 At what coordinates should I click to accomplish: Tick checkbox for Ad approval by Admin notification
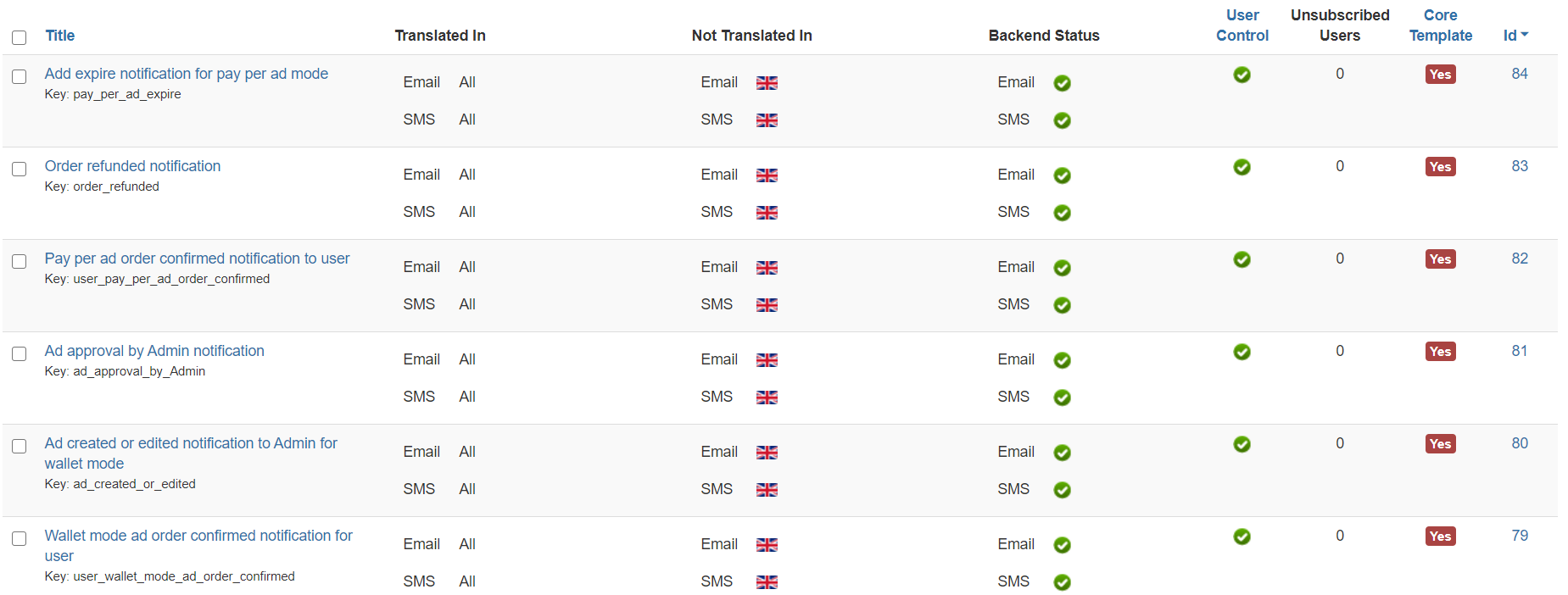coord(19,354)
